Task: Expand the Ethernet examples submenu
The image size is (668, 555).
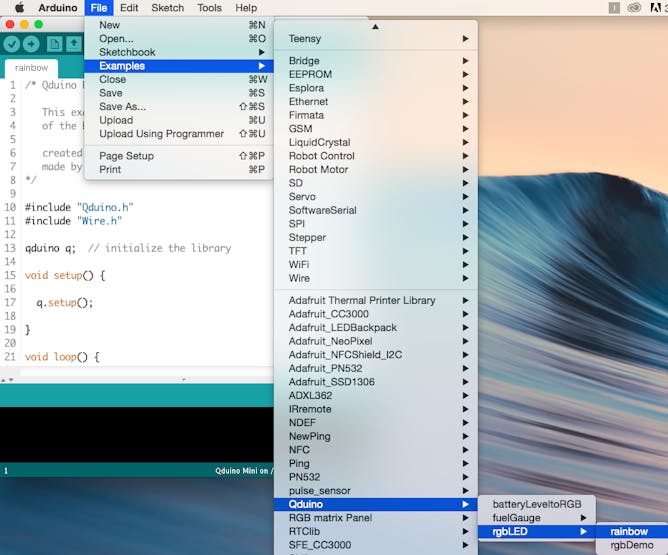Action: 376,102
